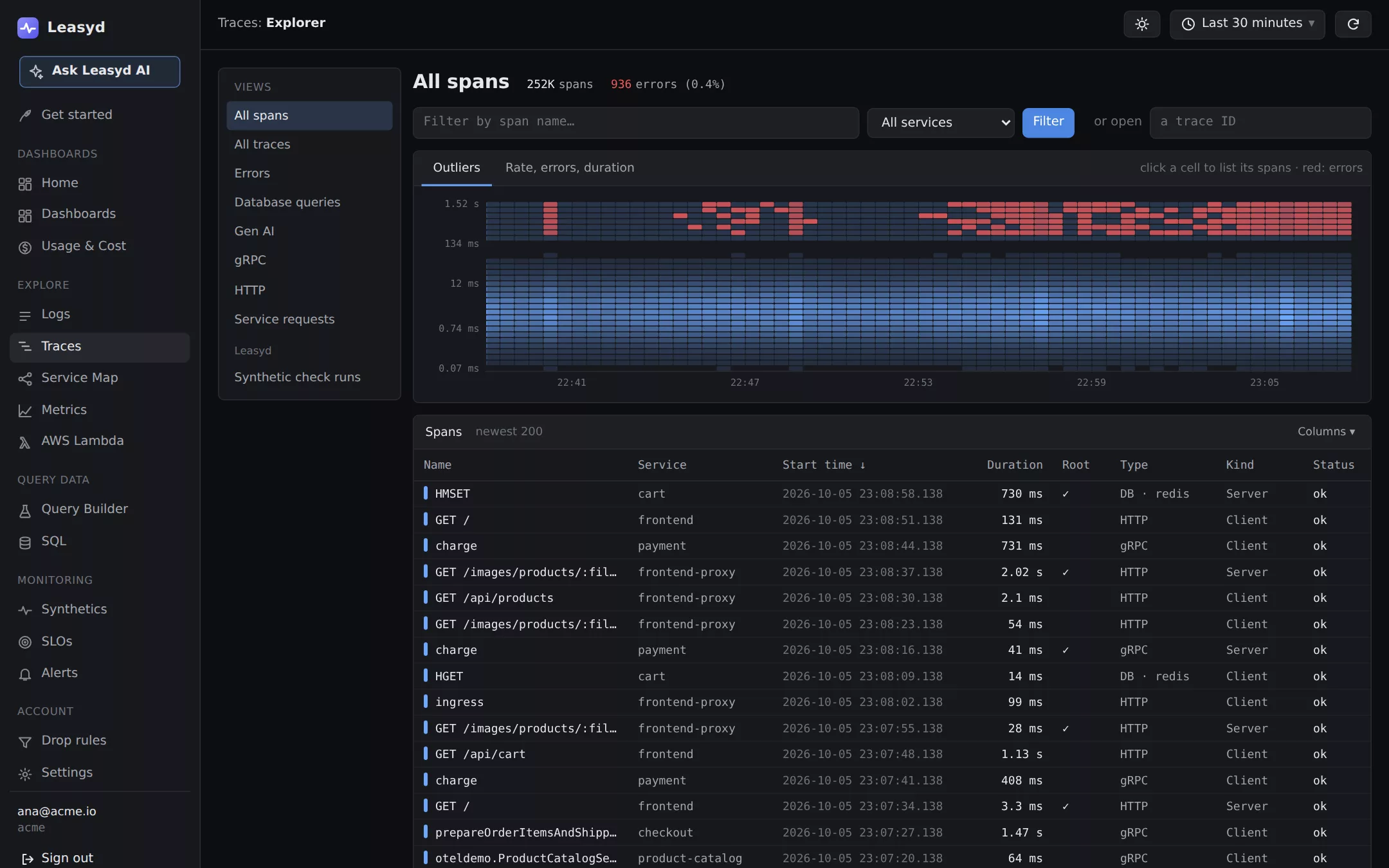Viewport: 1389px width, 868px height.
Task: Open Metrics explorer
Action: click(100, 410)
